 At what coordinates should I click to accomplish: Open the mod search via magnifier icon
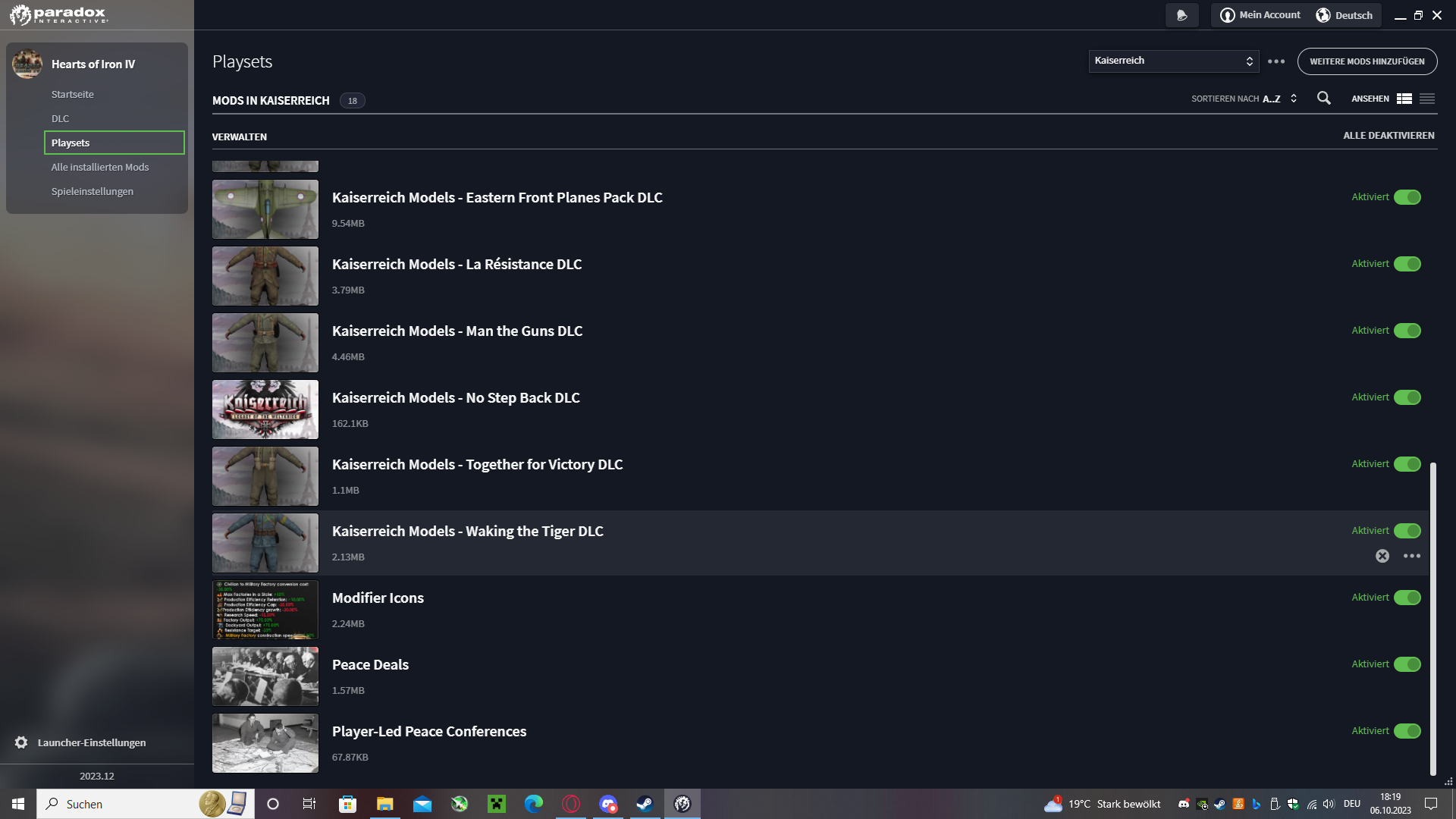tap(1324, 99)
